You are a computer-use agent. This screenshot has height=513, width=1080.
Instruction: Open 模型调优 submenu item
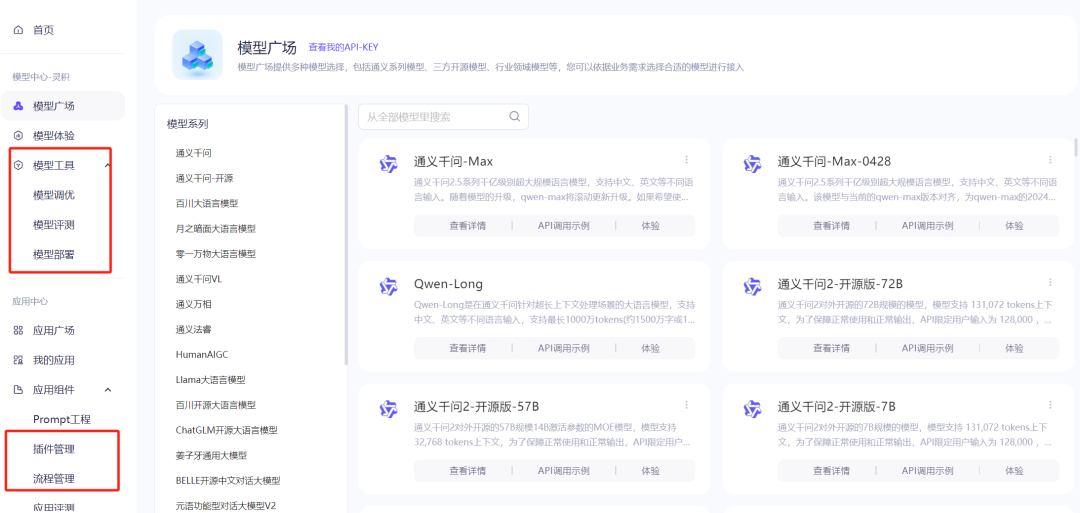click(54, 195)
